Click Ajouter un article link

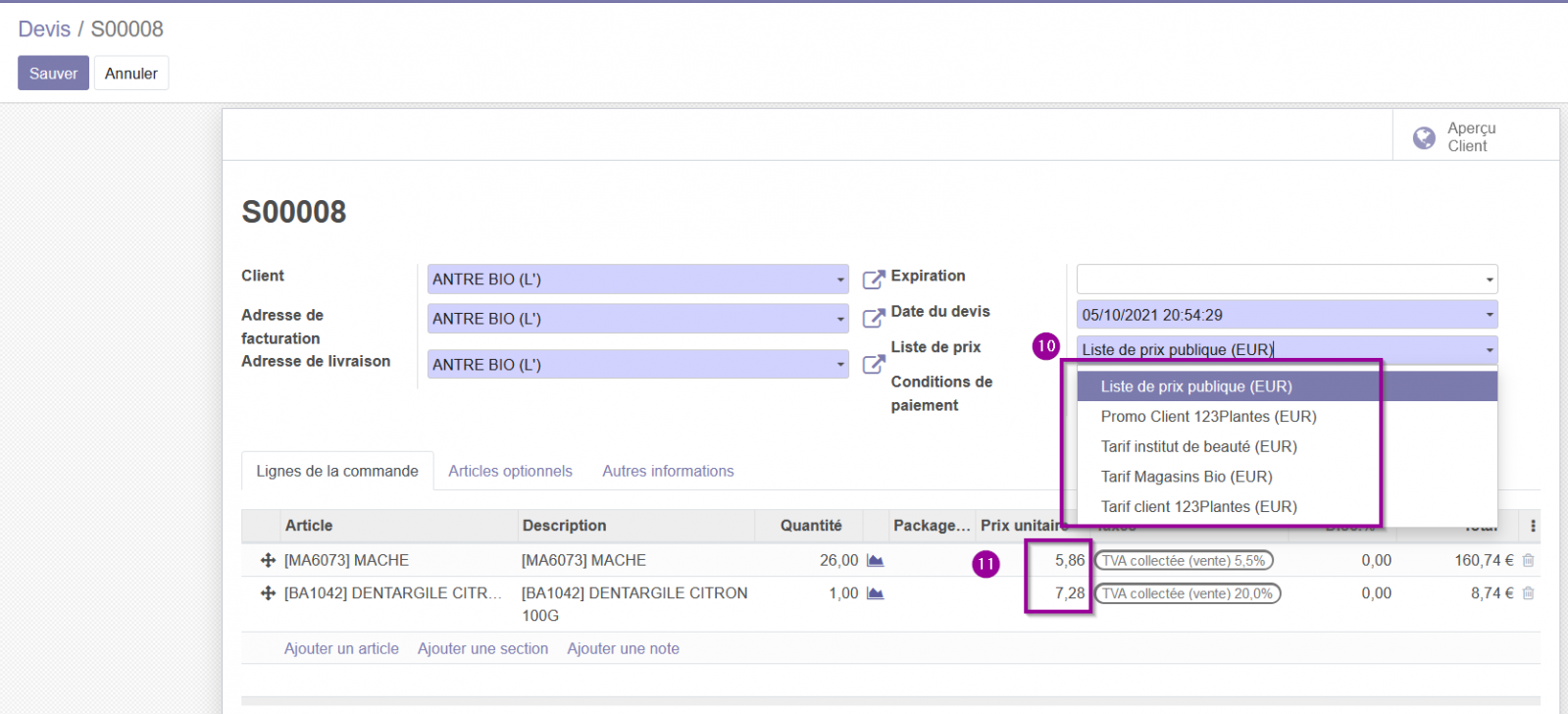341,649
